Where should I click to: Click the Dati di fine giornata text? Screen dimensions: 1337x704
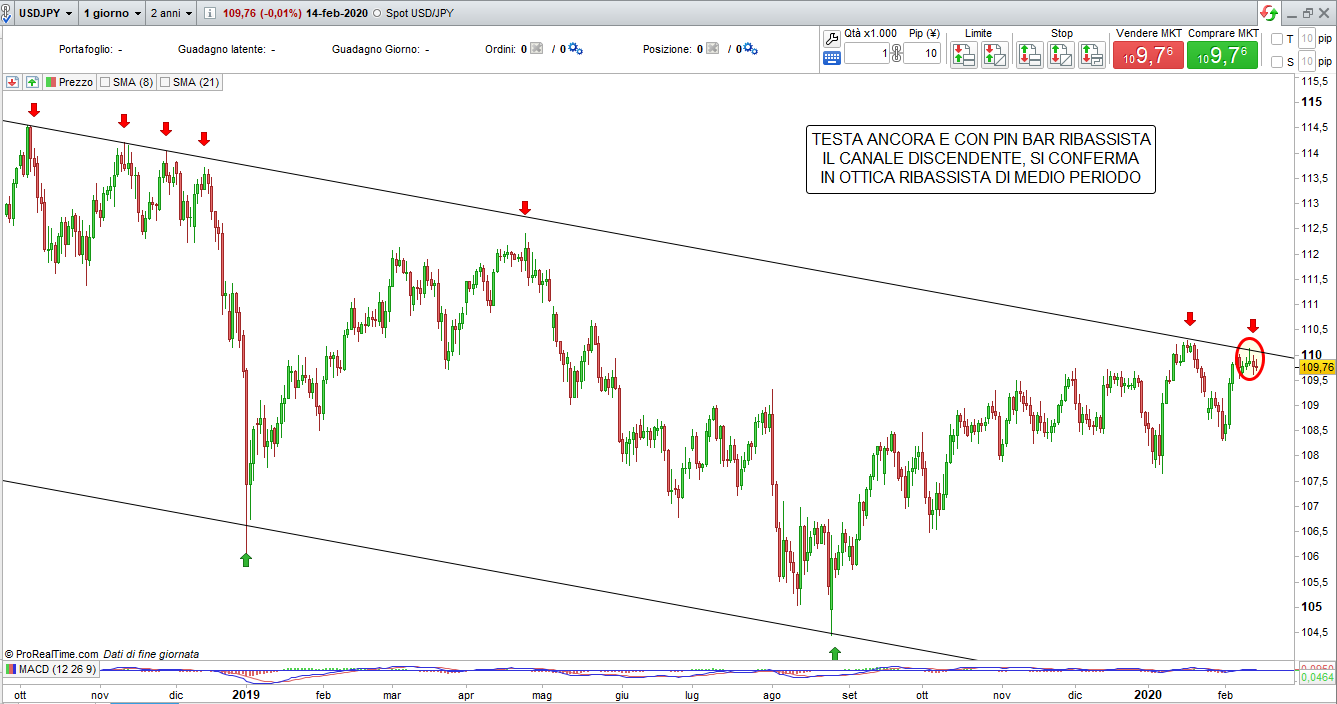[151, 654]
